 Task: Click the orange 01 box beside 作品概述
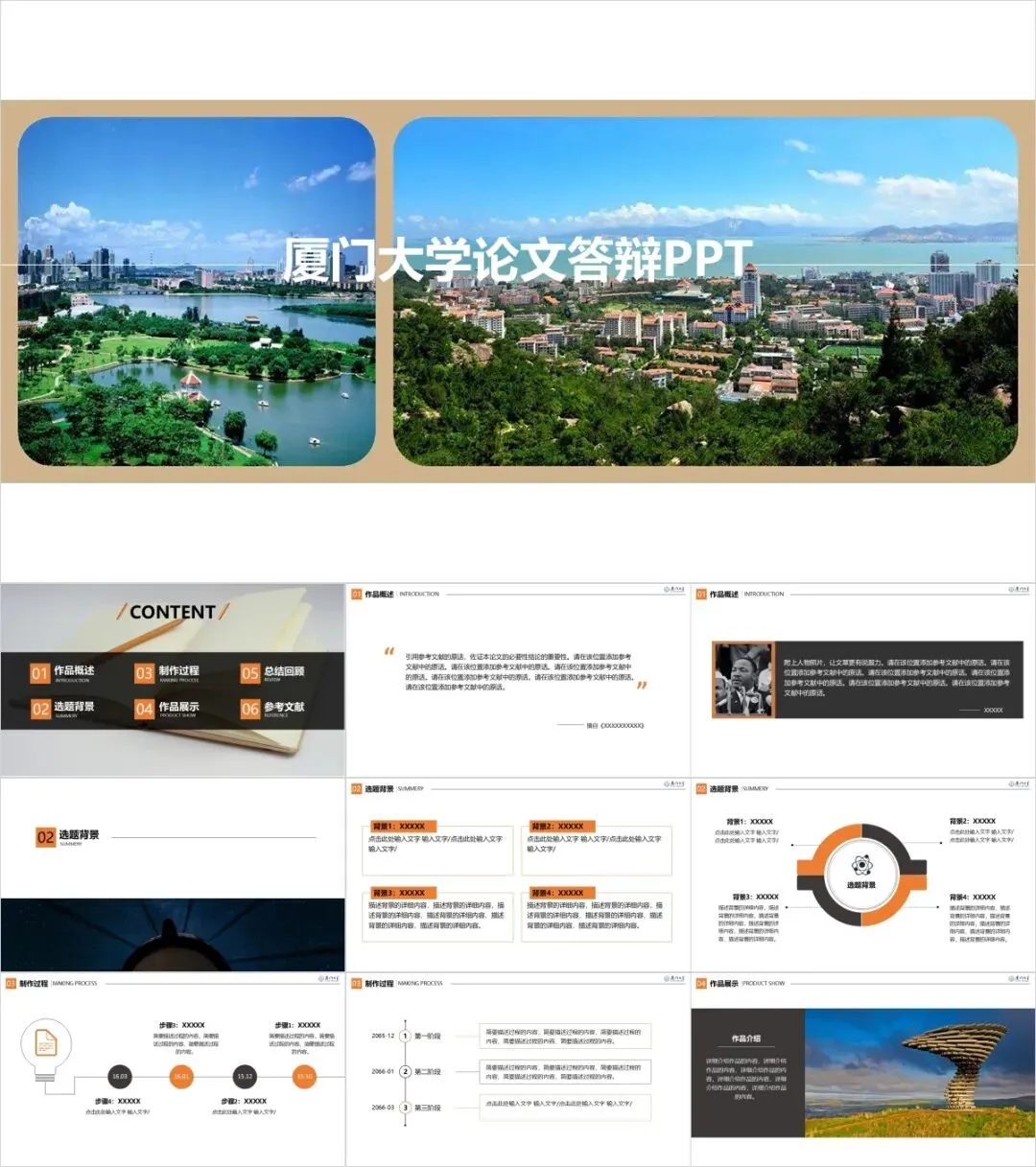(x=39, y=673)
